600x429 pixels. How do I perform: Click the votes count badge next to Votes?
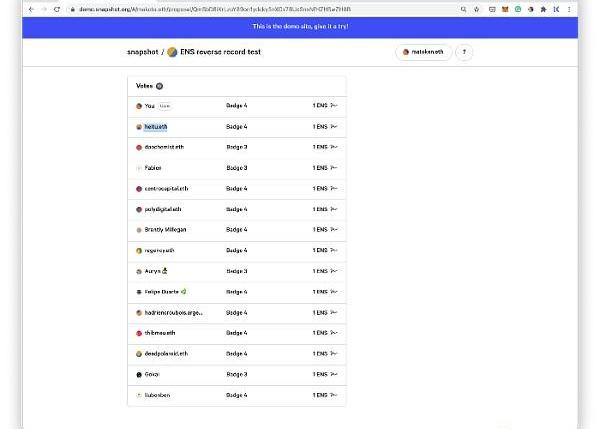click(x=159, y=86)
